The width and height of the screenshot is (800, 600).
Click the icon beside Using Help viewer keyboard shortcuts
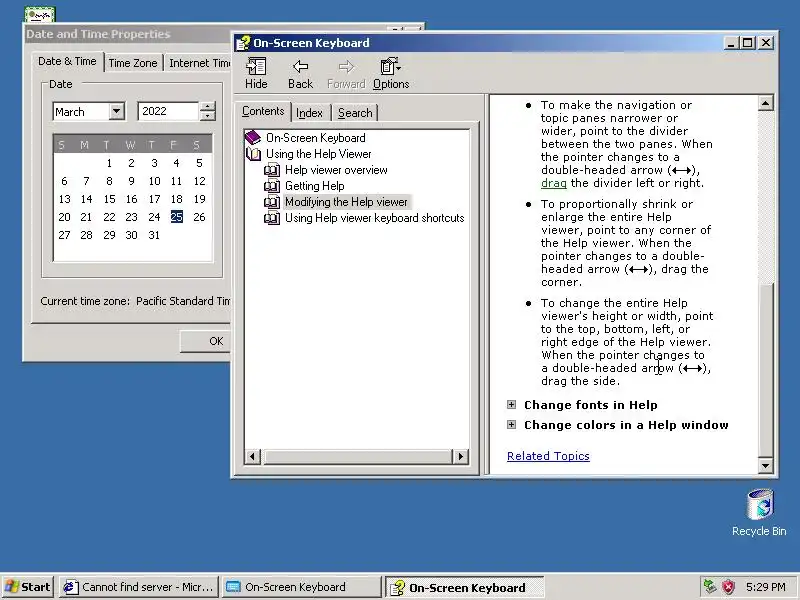tap(271, 218)
